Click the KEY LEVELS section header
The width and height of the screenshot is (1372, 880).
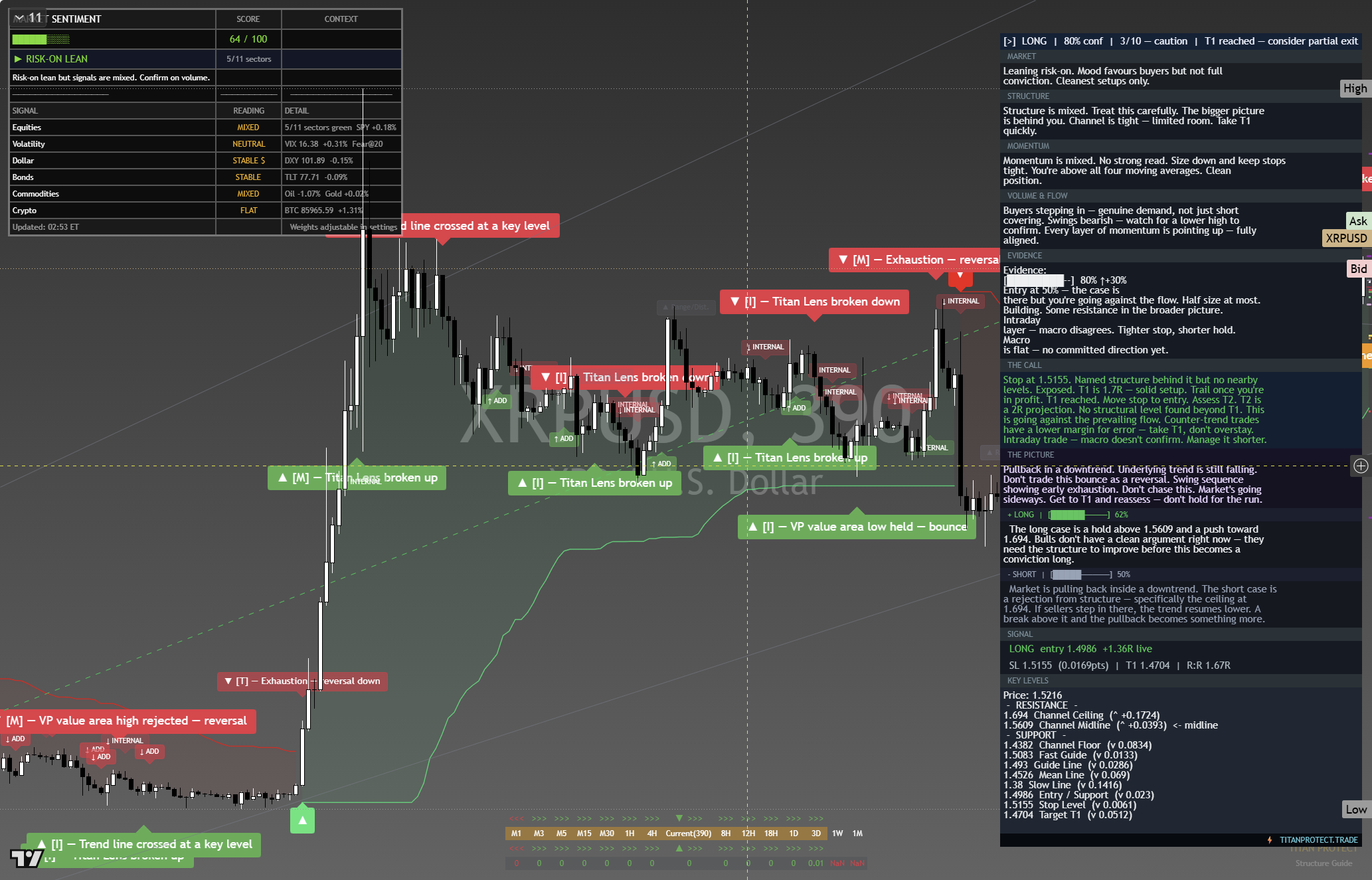click(x=1181, y=681)
